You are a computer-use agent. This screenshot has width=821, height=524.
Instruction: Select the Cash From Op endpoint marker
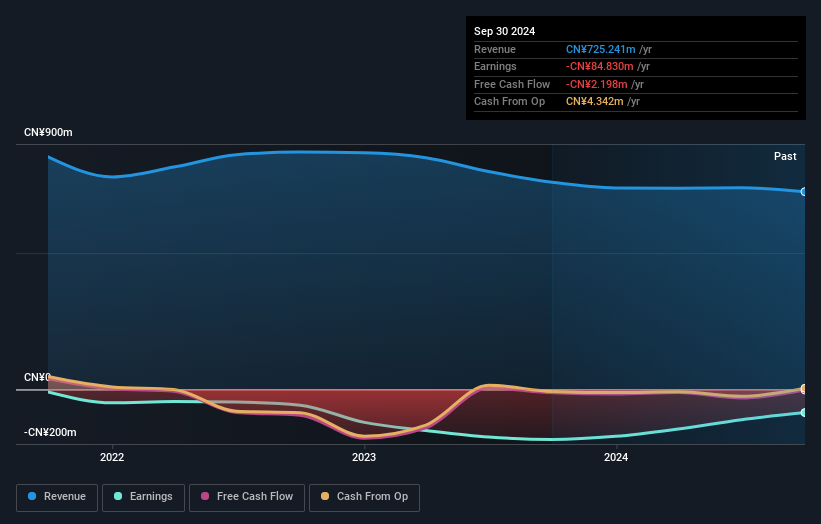[x=804, y=388]
